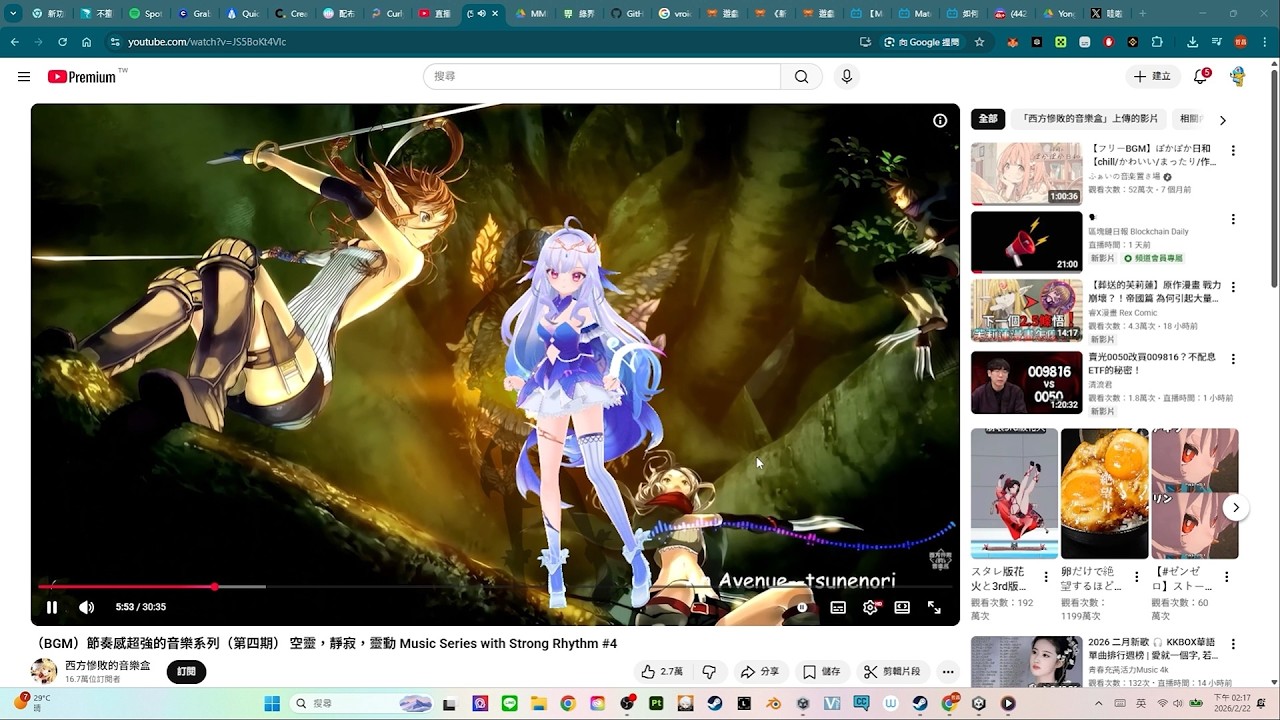This screenshot has width=1280, height=720.
Task: Open options for フリーBGM video
Action: pyautogui.click(x=1233, y=151)
